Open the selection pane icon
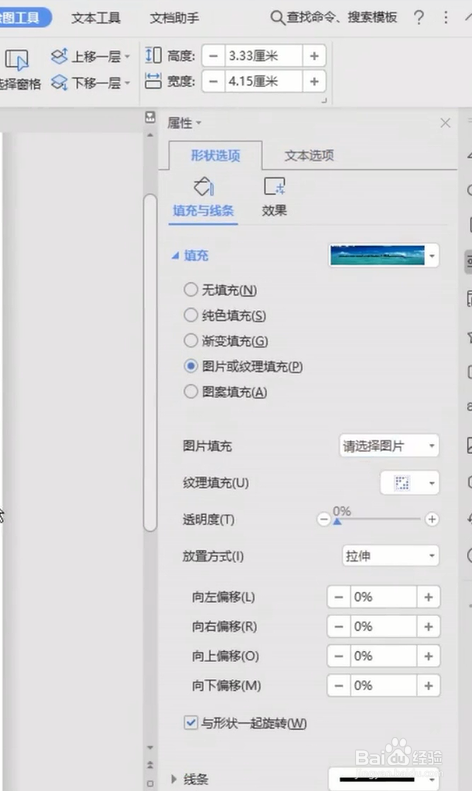 coord(17,59)
